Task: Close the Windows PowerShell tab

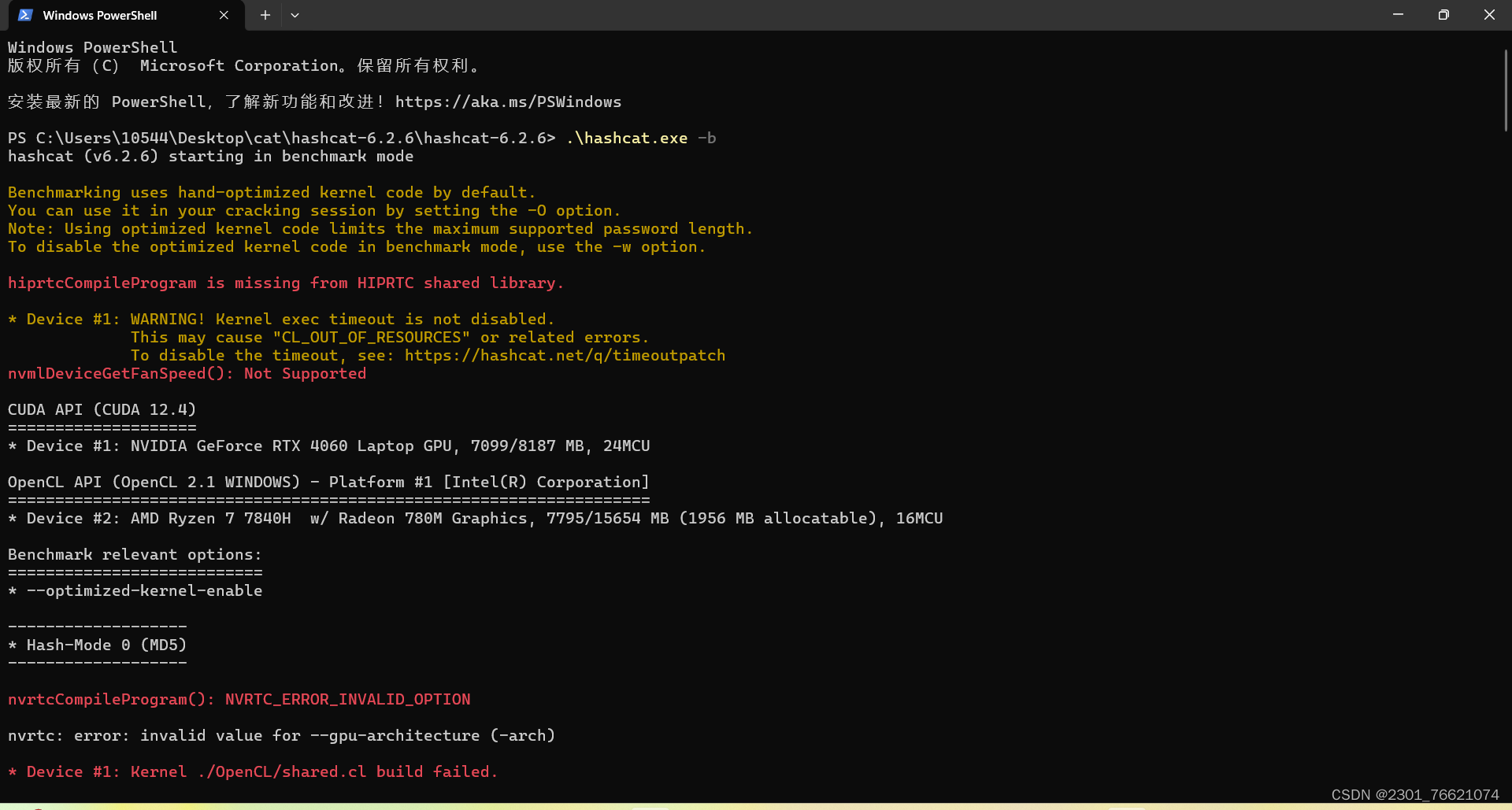Action: [224, 15]
